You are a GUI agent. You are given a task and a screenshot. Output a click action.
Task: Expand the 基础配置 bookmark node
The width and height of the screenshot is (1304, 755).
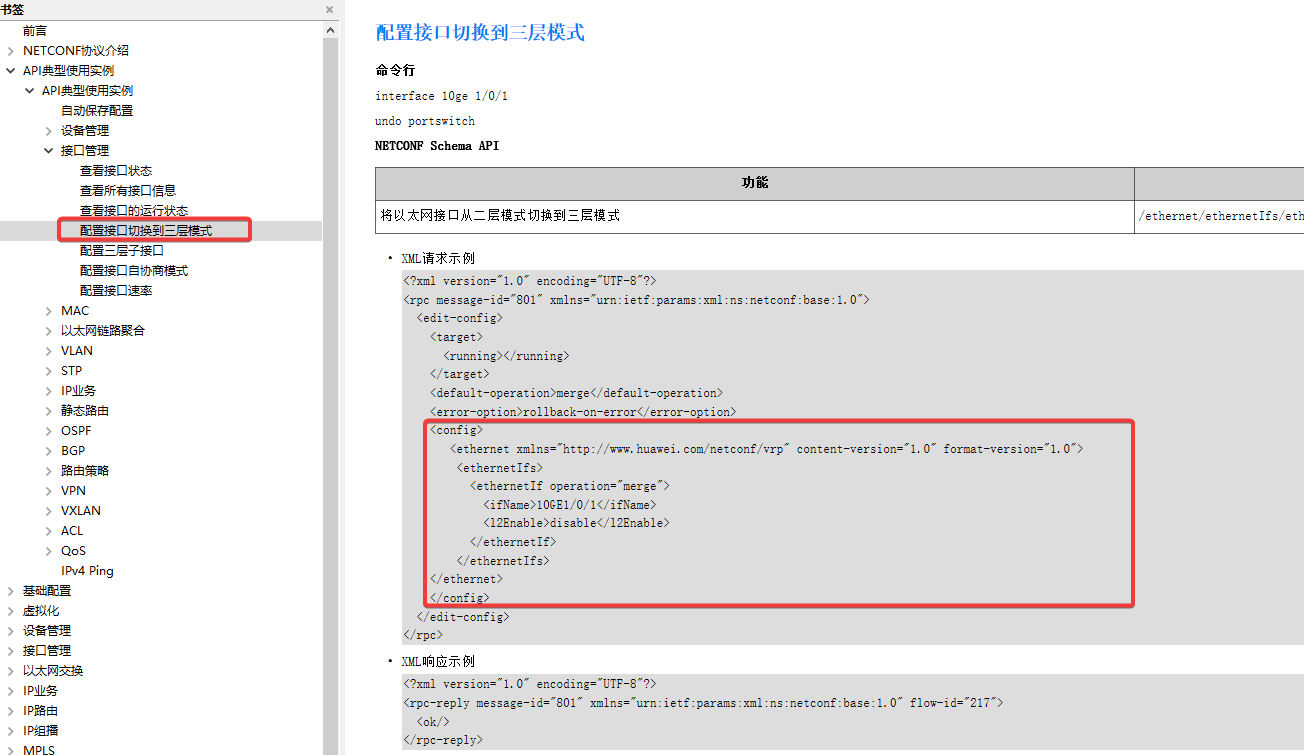[10, 591]
